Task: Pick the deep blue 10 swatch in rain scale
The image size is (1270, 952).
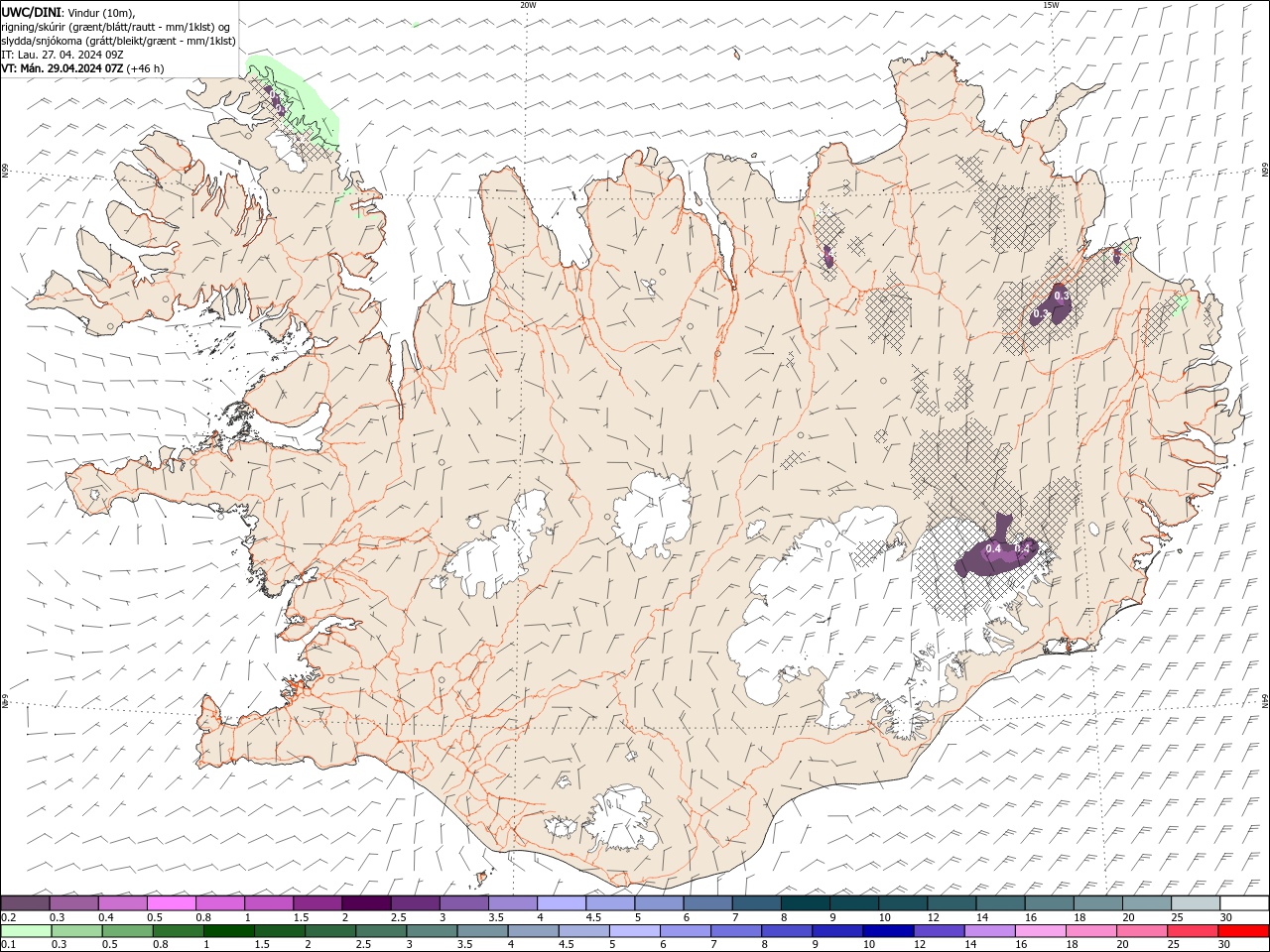Action: (x=887, y=931)
